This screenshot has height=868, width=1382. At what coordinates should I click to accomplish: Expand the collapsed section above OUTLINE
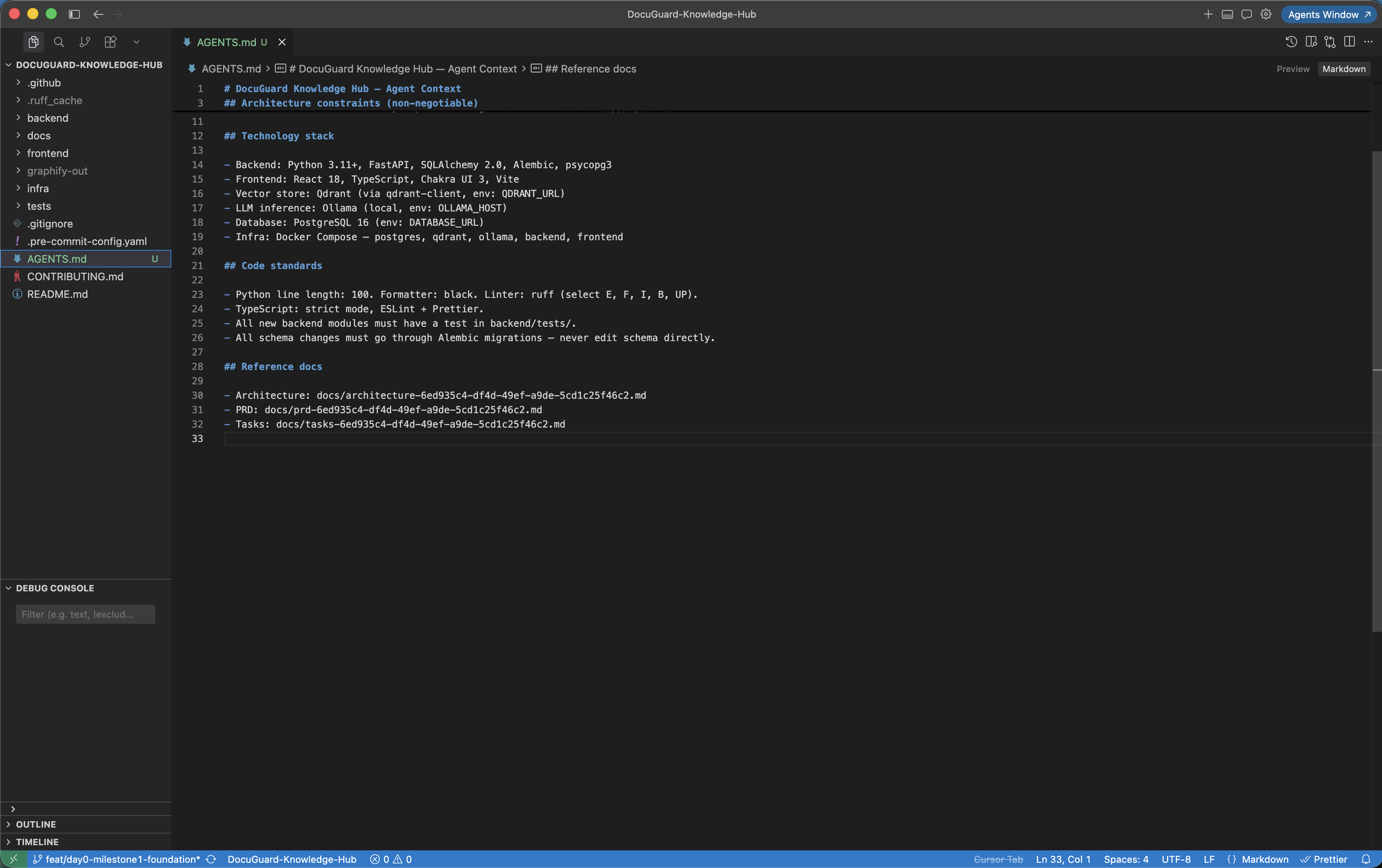86,809
